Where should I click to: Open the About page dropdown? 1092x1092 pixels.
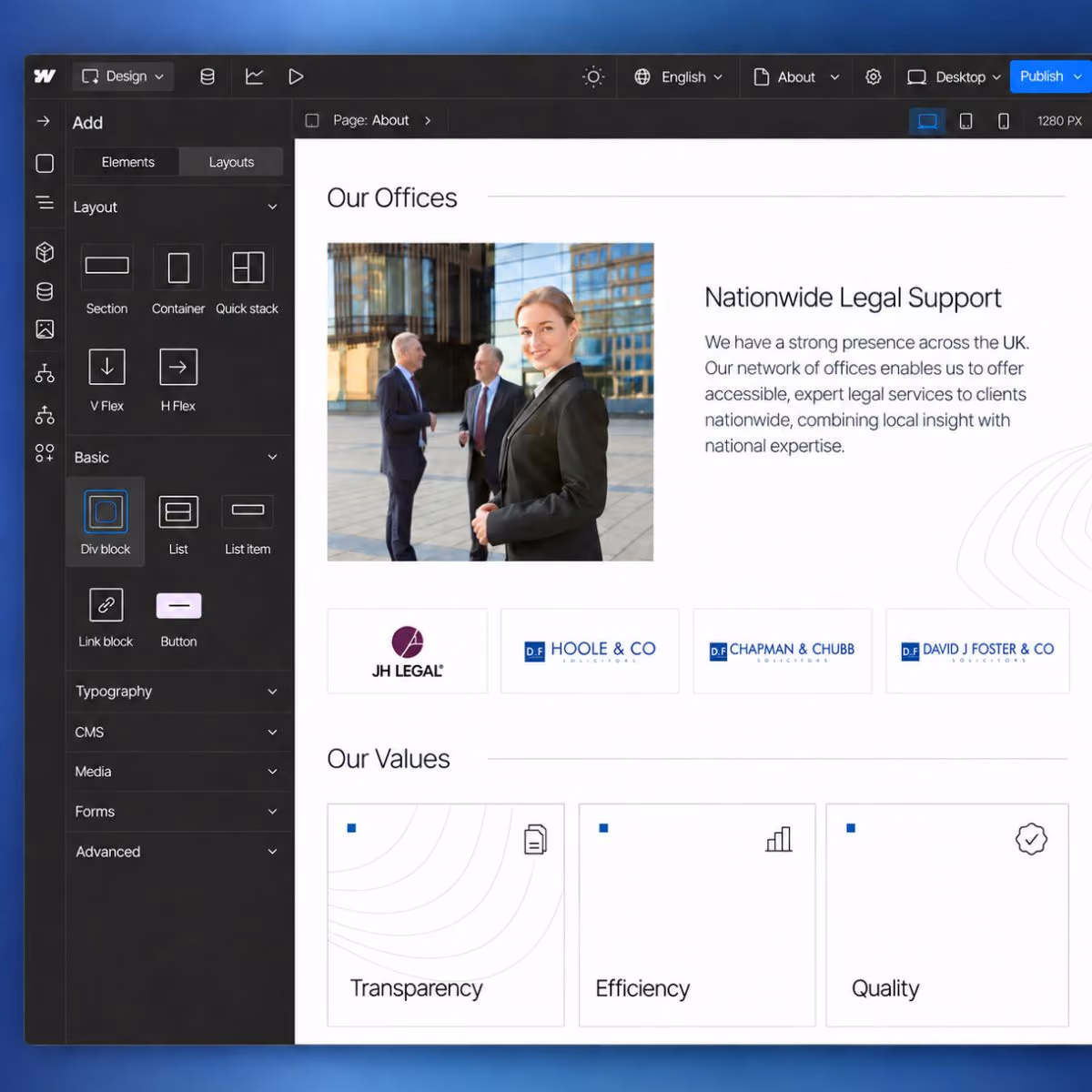[796, 76]
